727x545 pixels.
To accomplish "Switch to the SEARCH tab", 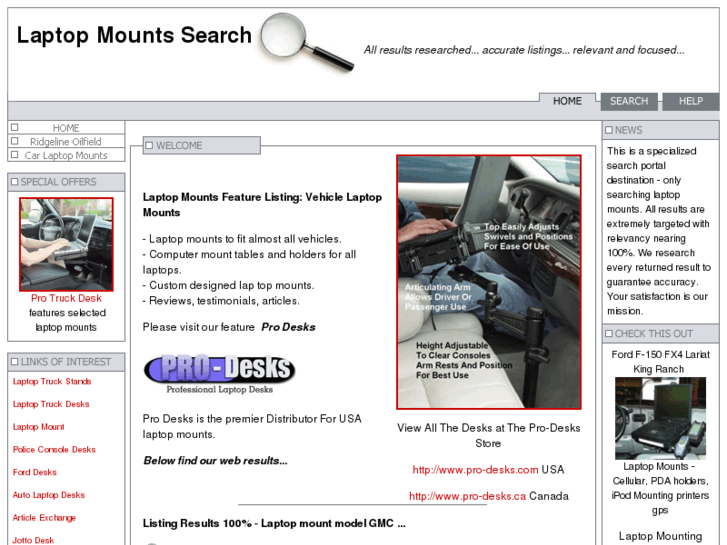I will coord(629,101).
